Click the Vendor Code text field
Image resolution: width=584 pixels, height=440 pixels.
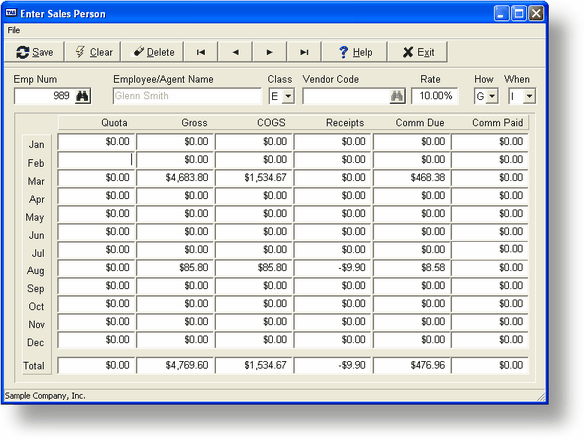(346, 96)
